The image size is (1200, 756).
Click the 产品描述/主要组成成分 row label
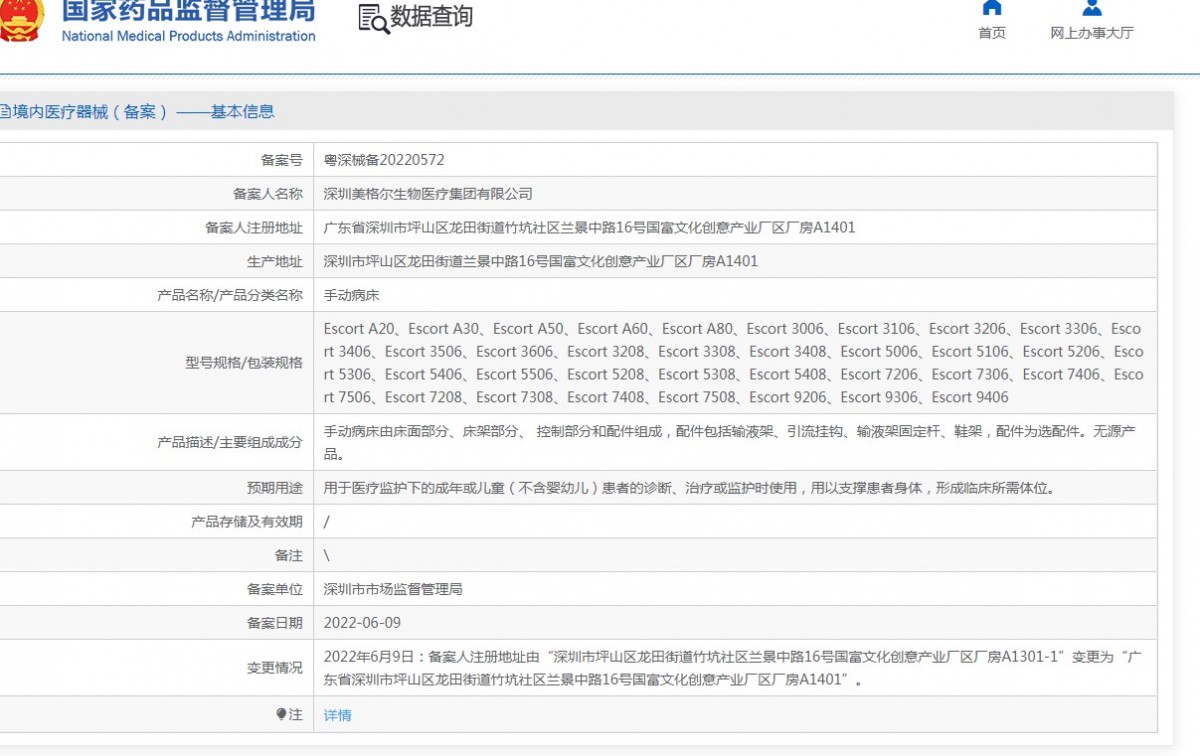[230, 442]
